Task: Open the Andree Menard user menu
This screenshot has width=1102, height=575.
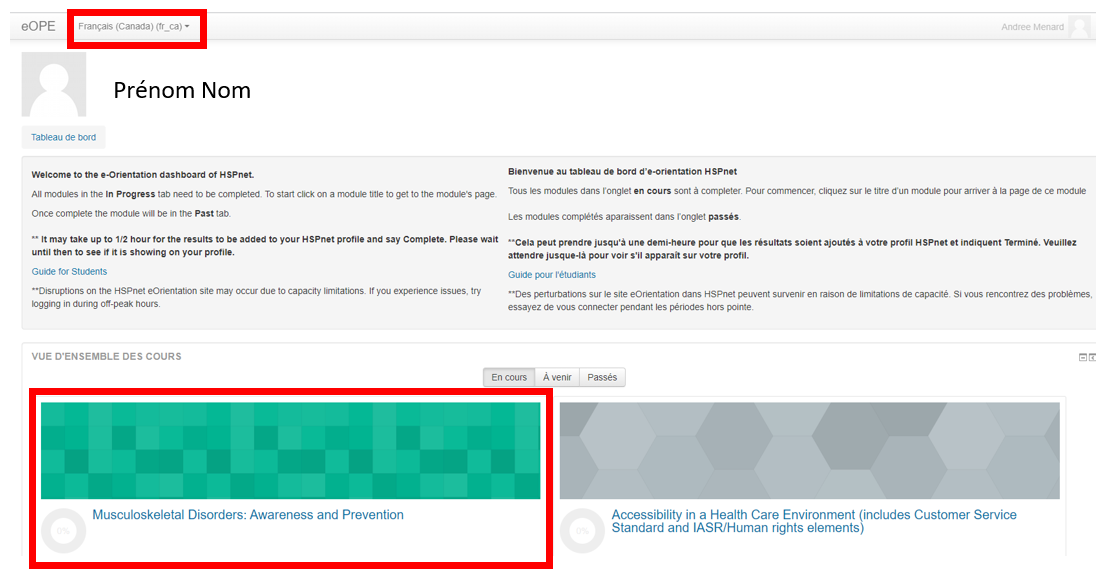Action: (x=1032, y=27)
